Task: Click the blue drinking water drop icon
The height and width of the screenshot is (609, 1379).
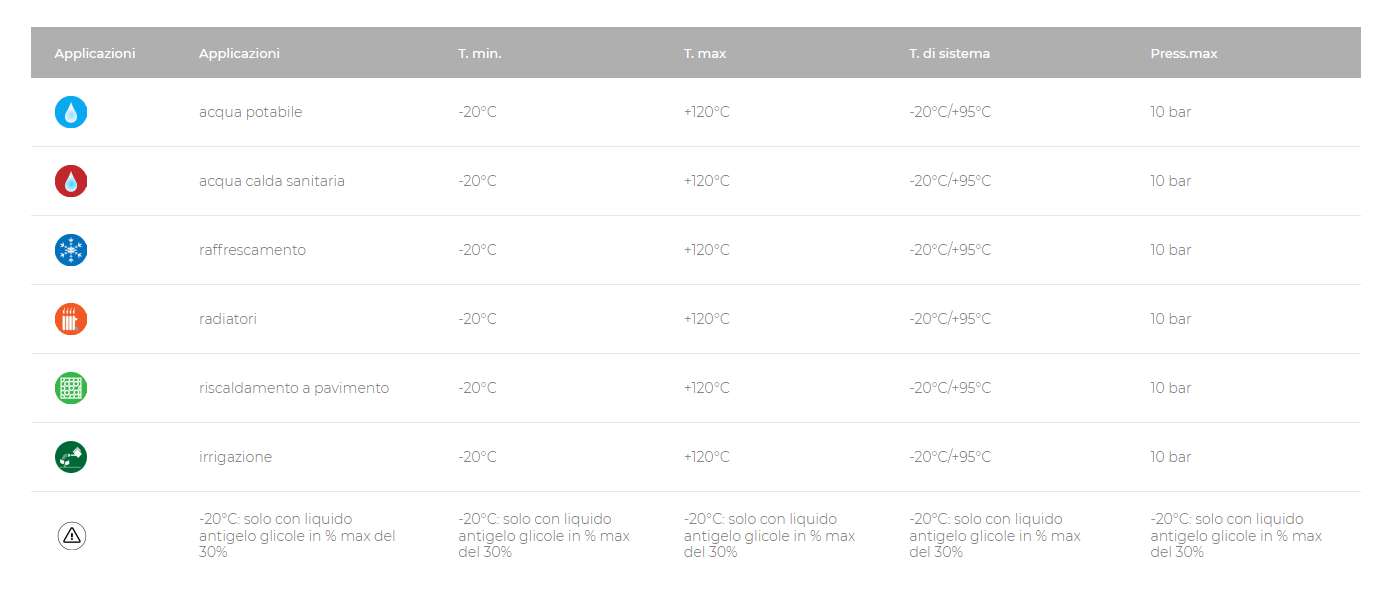Action: 71,112
